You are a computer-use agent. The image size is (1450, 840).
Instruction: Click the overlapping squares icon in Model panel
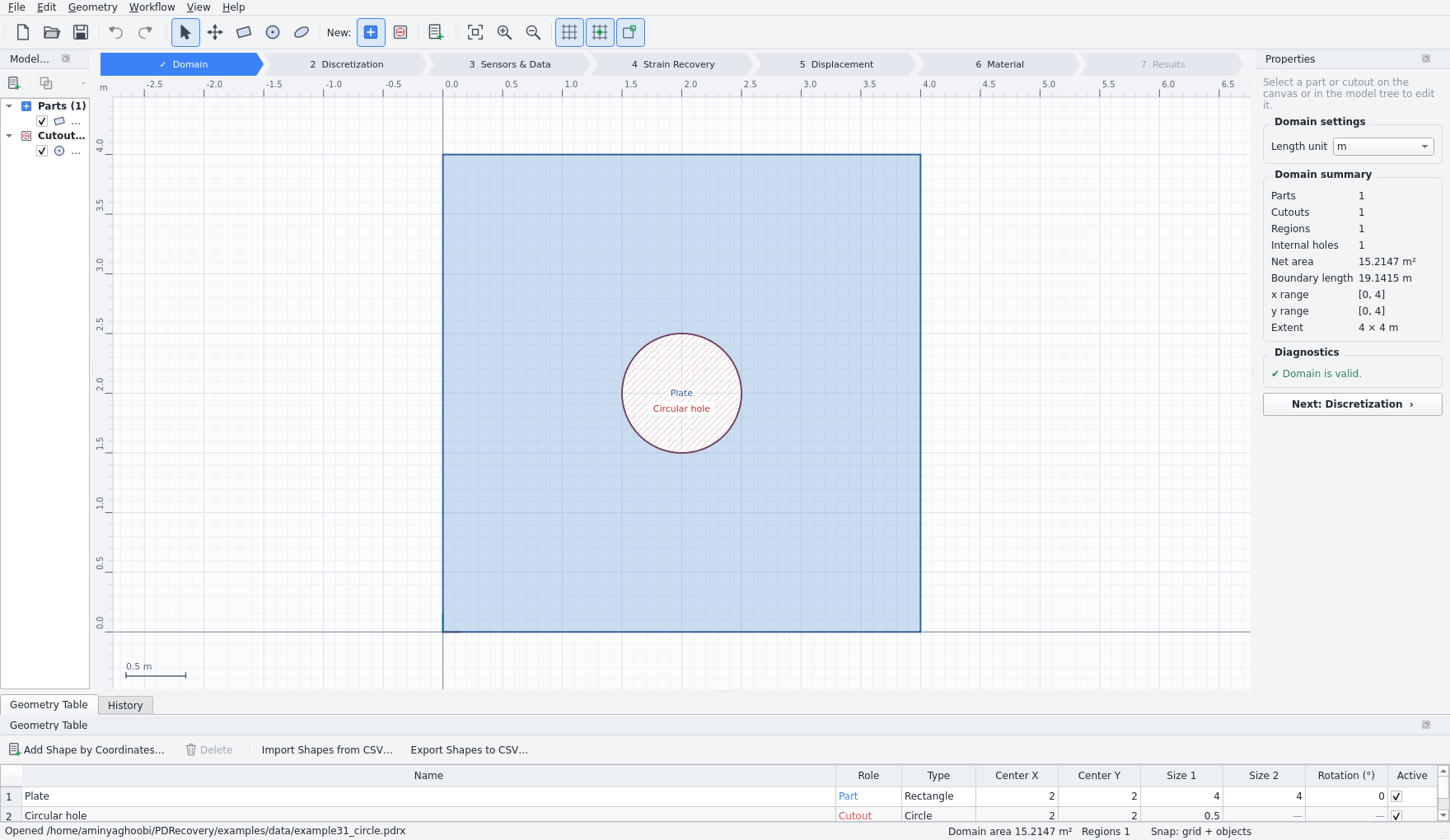(46, 83)
